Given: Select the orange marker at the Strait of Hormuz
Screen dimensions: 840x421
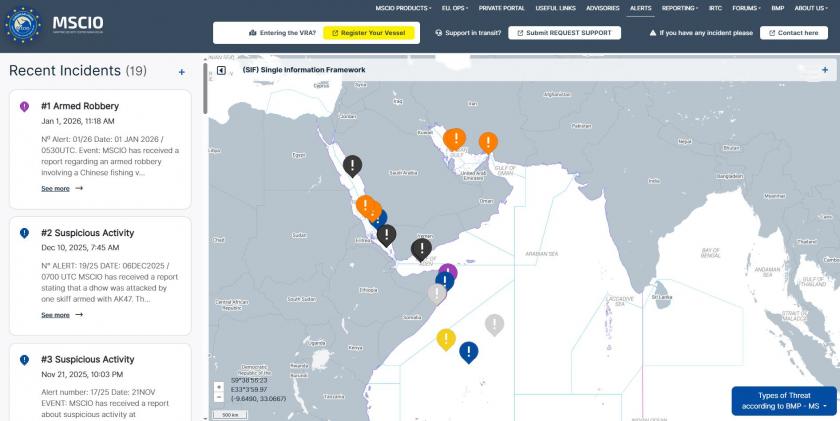Looking at the screenshot, I should click(x=488, y=142).
